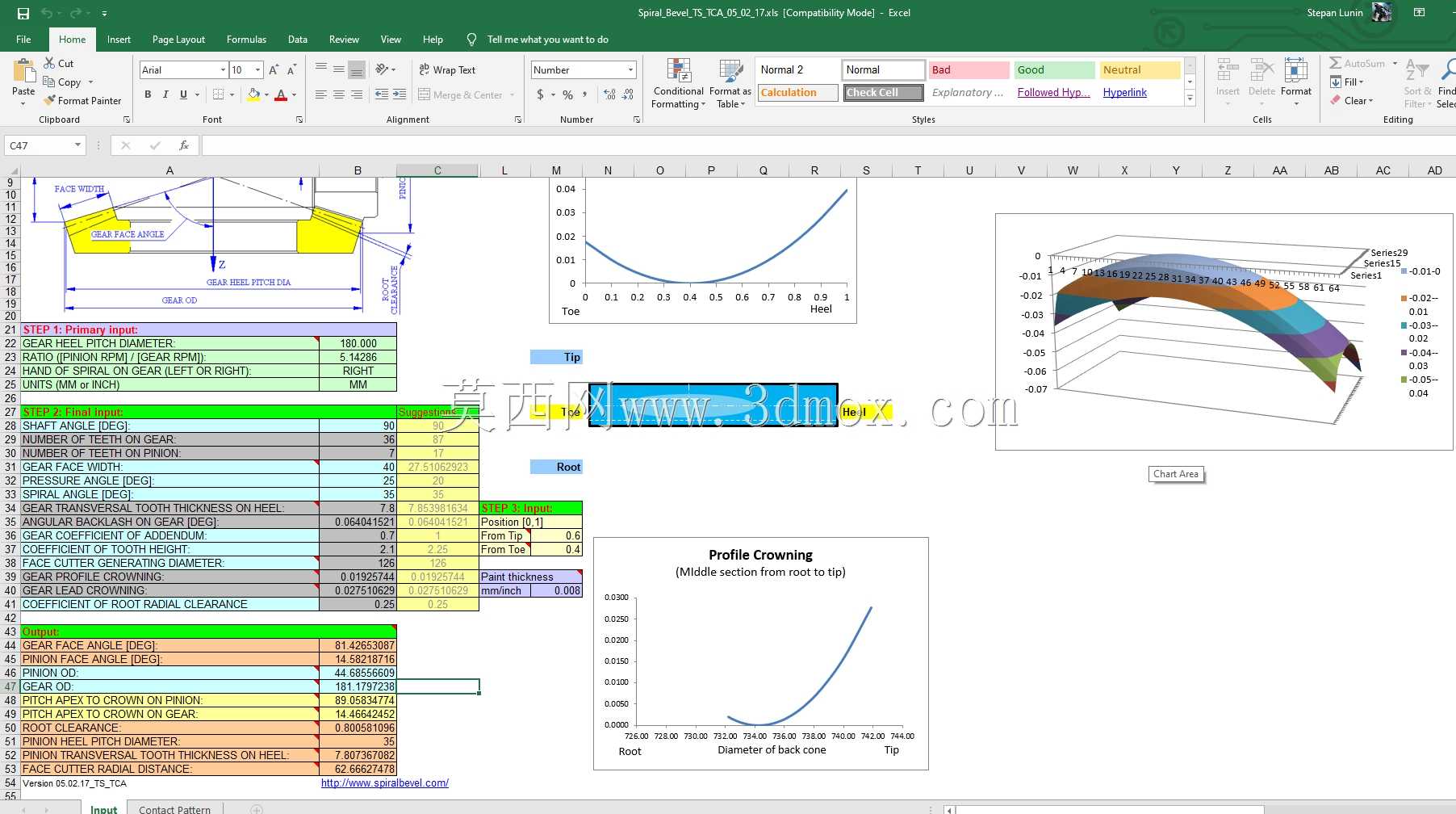This screenshot has width=1456, height=814.
Task: Click Increase Decimal icon
Action: pyautogui.click(x=609, y=94)
